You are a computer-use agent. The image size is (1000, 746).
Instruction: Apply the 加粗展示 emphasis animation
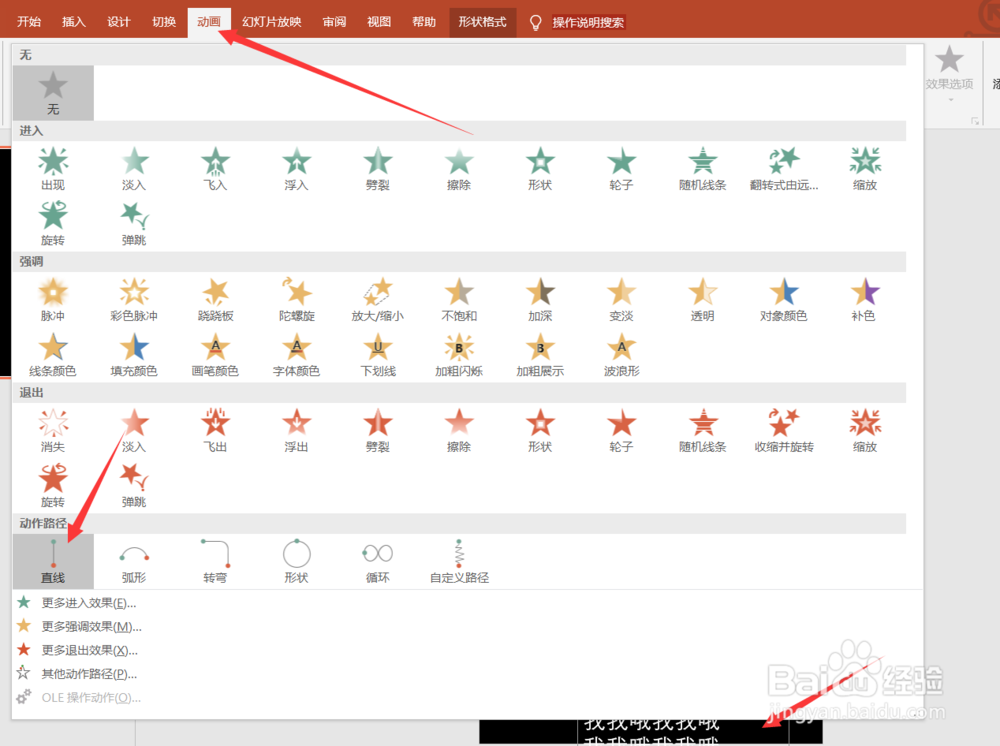pos(540,354)
